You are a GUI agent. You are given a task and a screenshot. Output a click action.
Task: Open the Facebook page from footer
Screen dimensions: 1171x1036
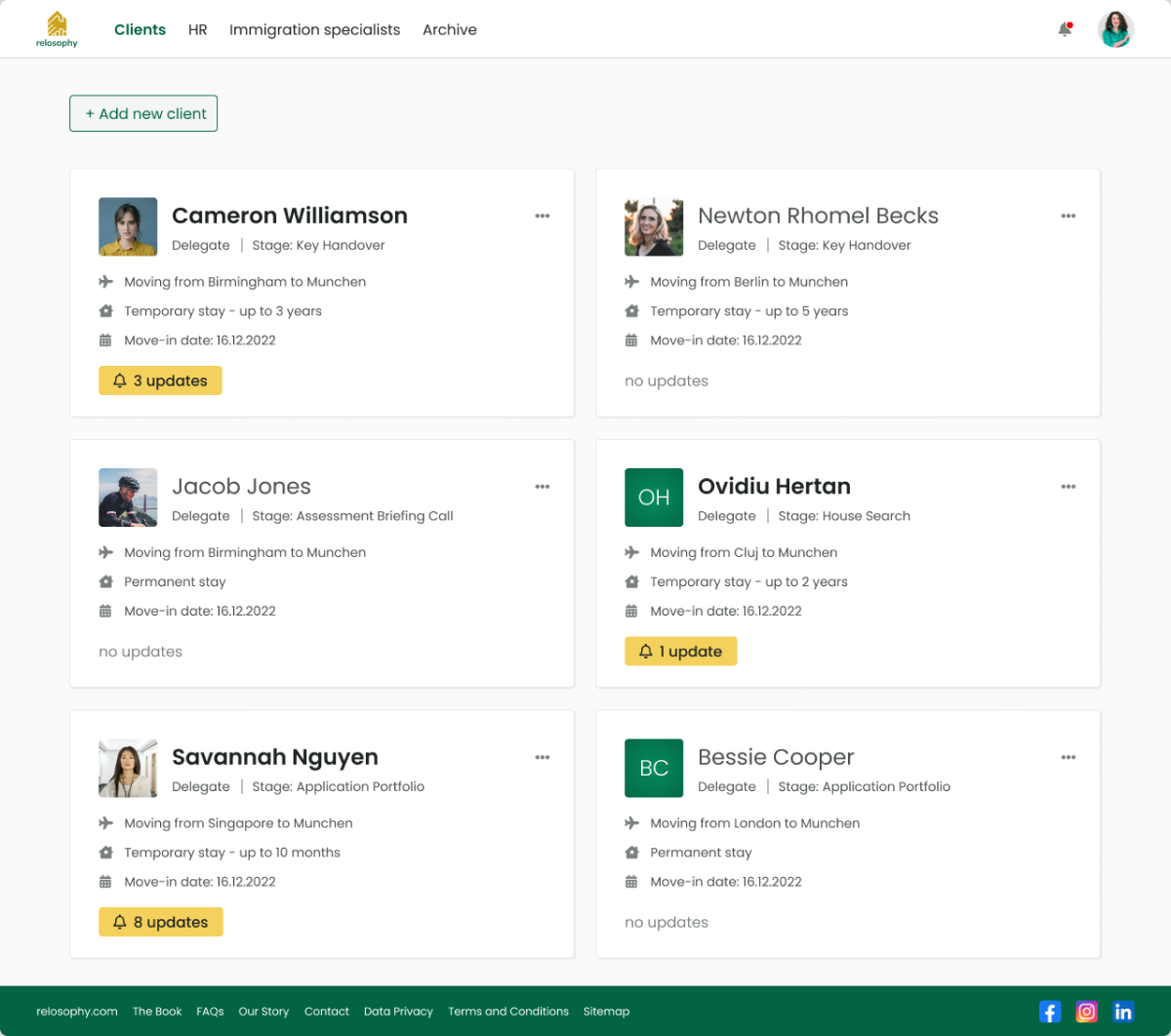click(1050, 1012)
